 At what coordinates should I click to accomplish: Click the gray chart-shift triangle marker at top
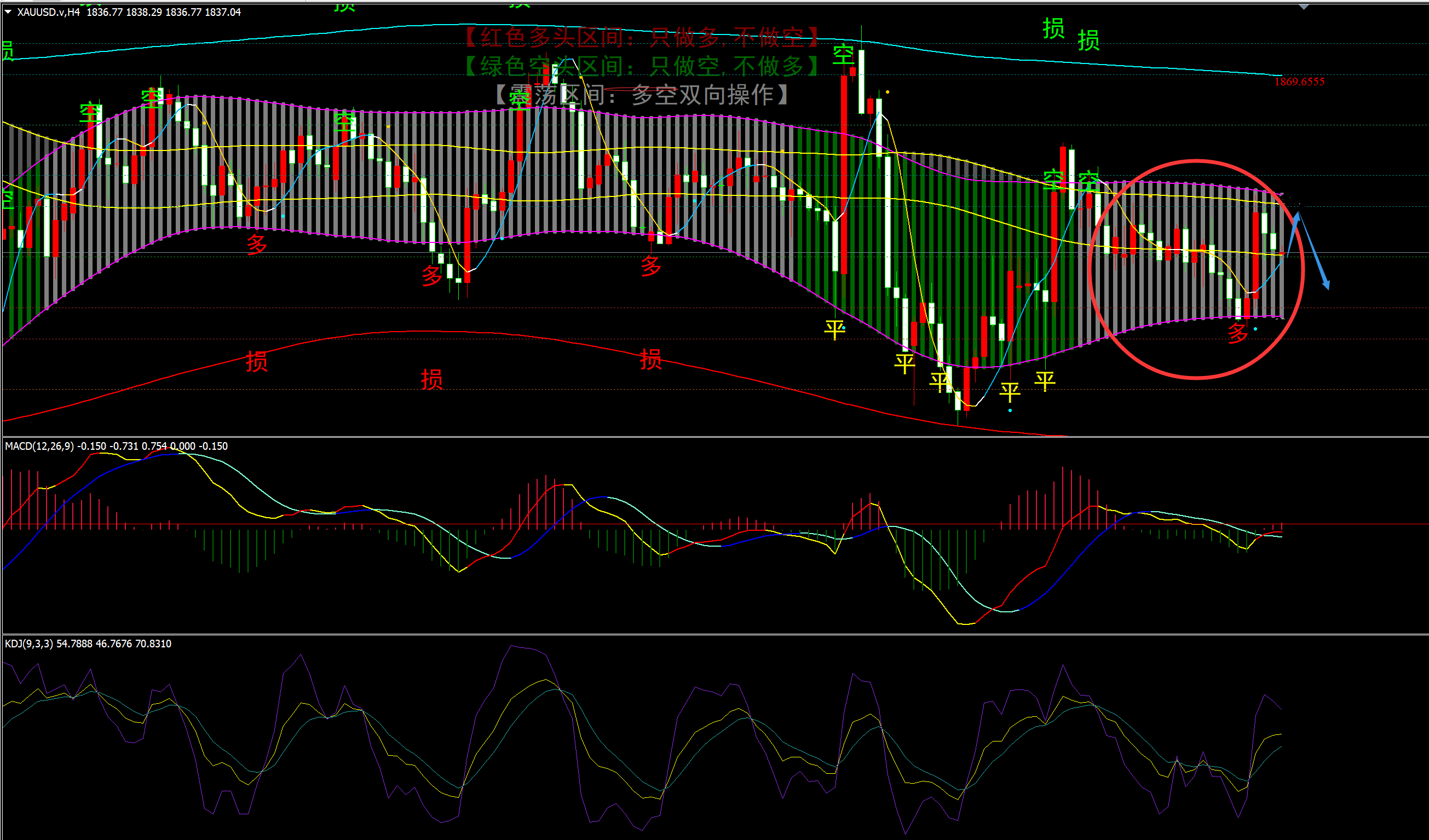click(x=1304, y=7)
